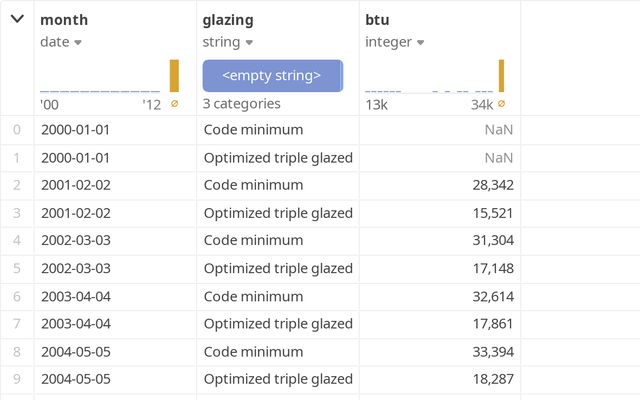Open the btu integer type dropdown
Screen dimensions: 640x400
420,42
